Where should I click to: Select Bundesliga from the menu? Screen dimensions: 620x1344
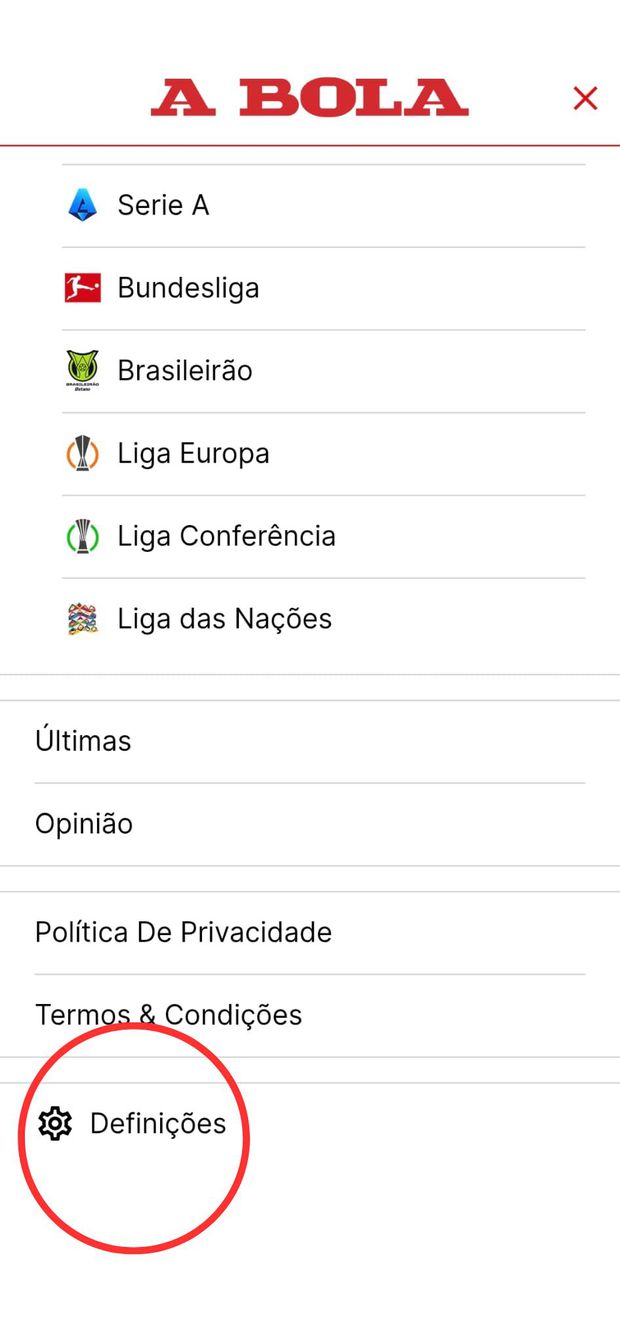[x=188, y=288]
